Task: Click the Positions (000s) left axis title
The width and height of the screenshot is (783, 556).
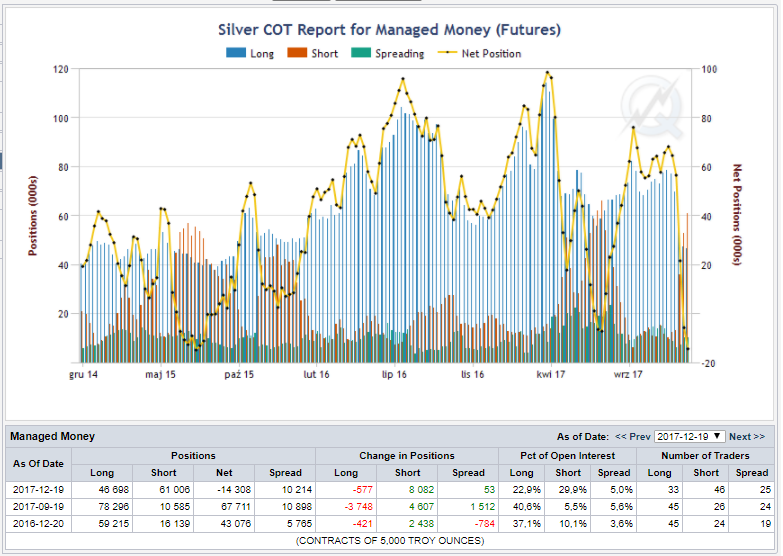Action: tap(33, 216)
